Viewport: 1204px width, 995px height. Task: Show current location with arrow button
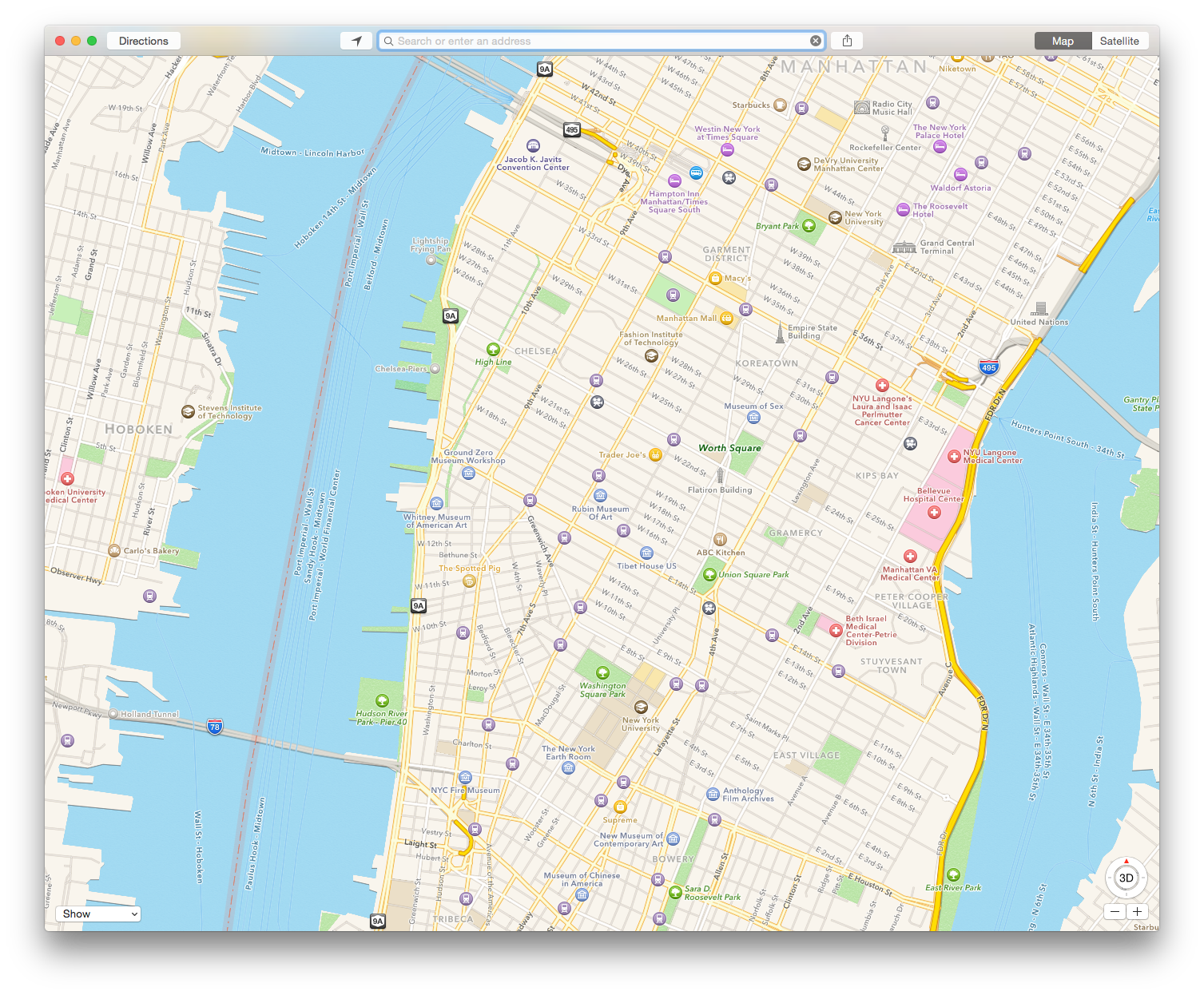(356, 41)
